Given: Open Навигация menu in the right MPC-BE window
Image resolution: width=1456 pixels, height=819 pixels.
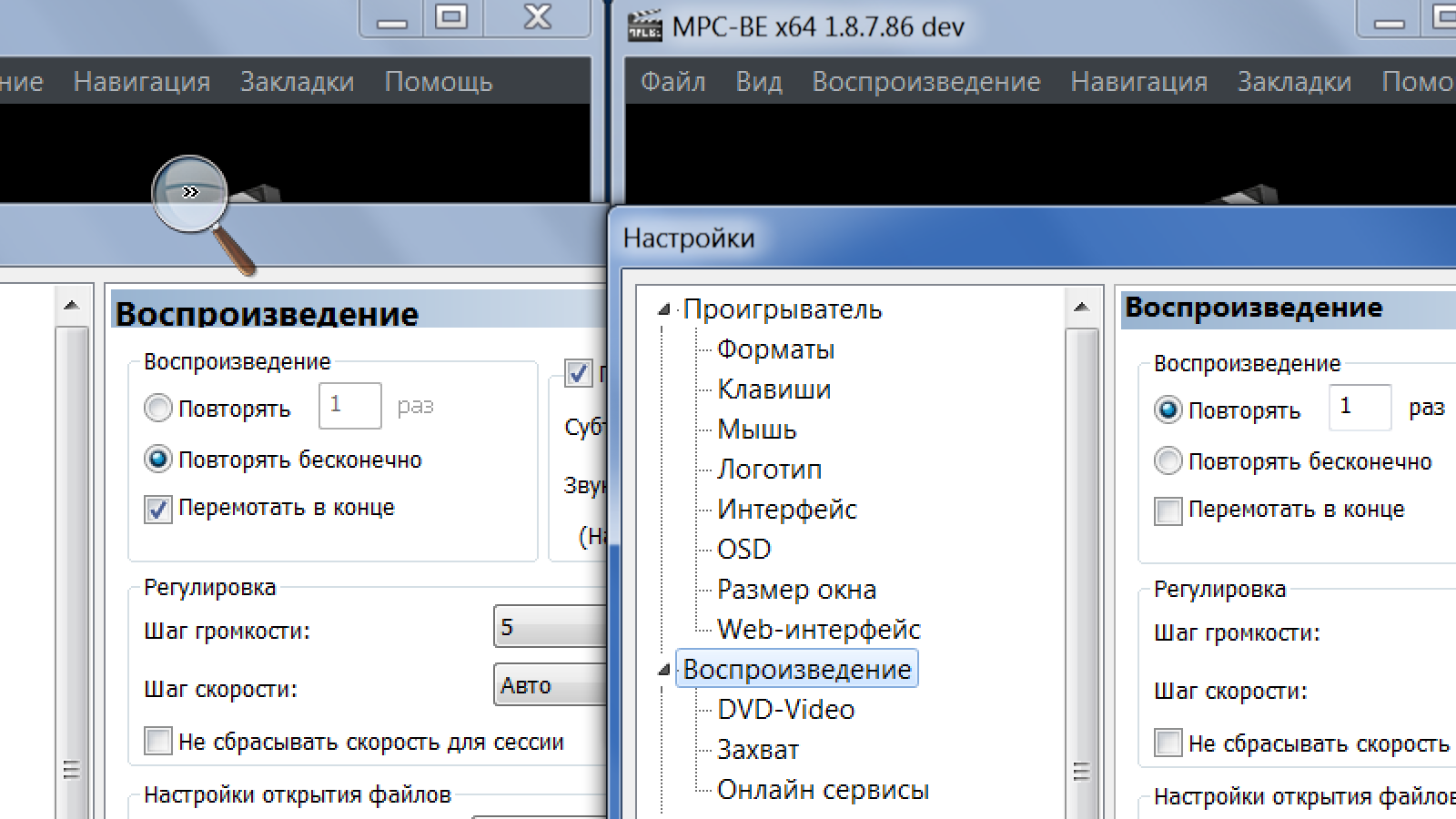Looking at the screenshot, I should point(1138,82).
